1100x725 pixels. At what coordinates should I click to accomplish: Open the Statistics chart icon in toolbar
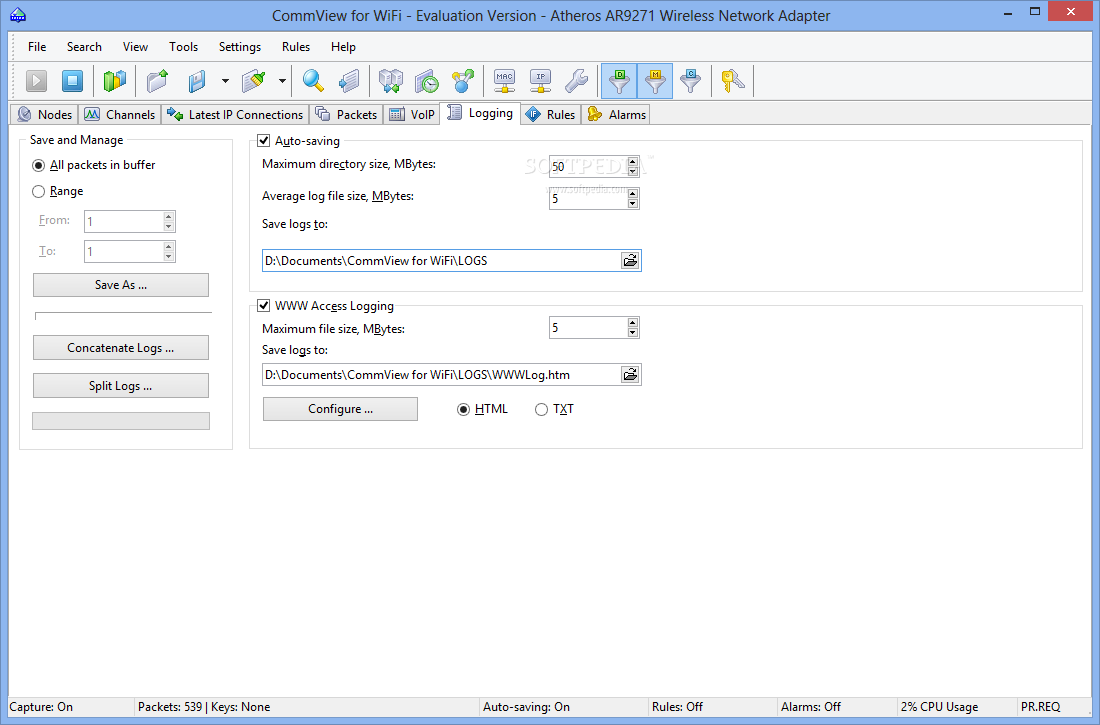114,81
